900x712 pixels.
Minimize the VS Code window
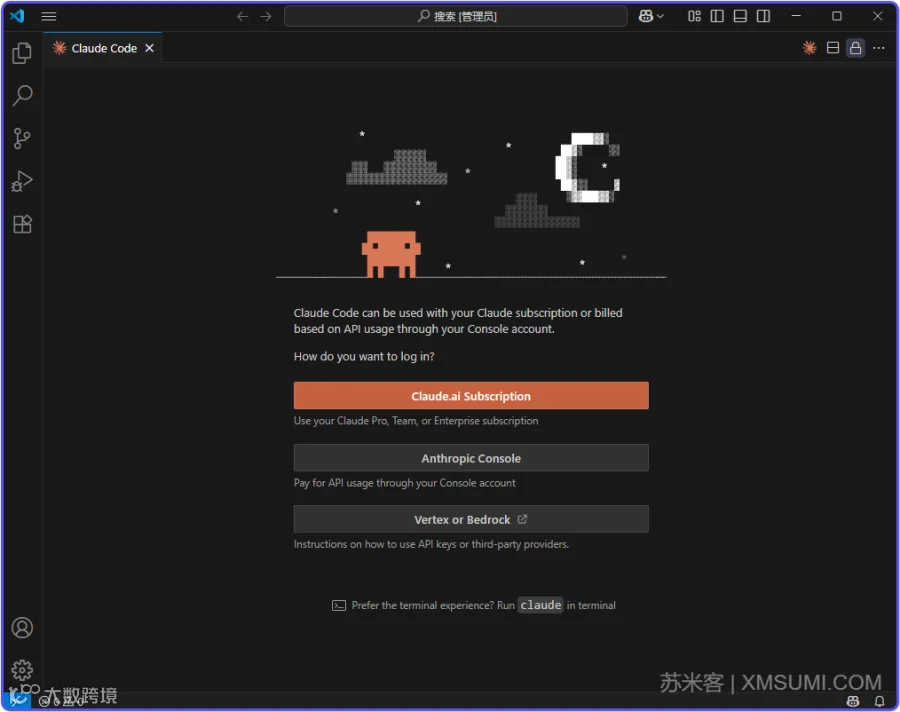click(x=796, y=16)
